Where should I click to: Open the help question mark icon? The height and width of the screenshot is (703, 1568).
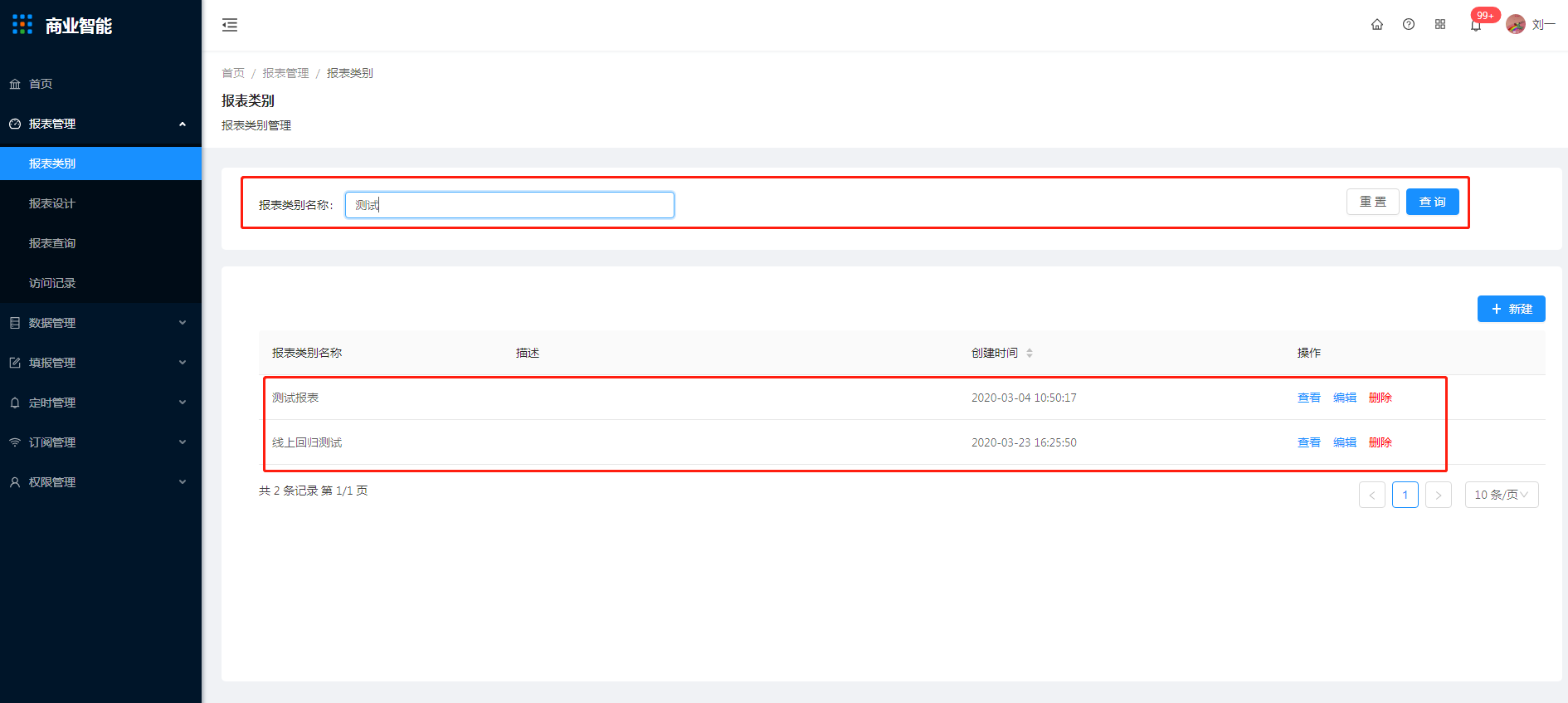pos(1409,25)
